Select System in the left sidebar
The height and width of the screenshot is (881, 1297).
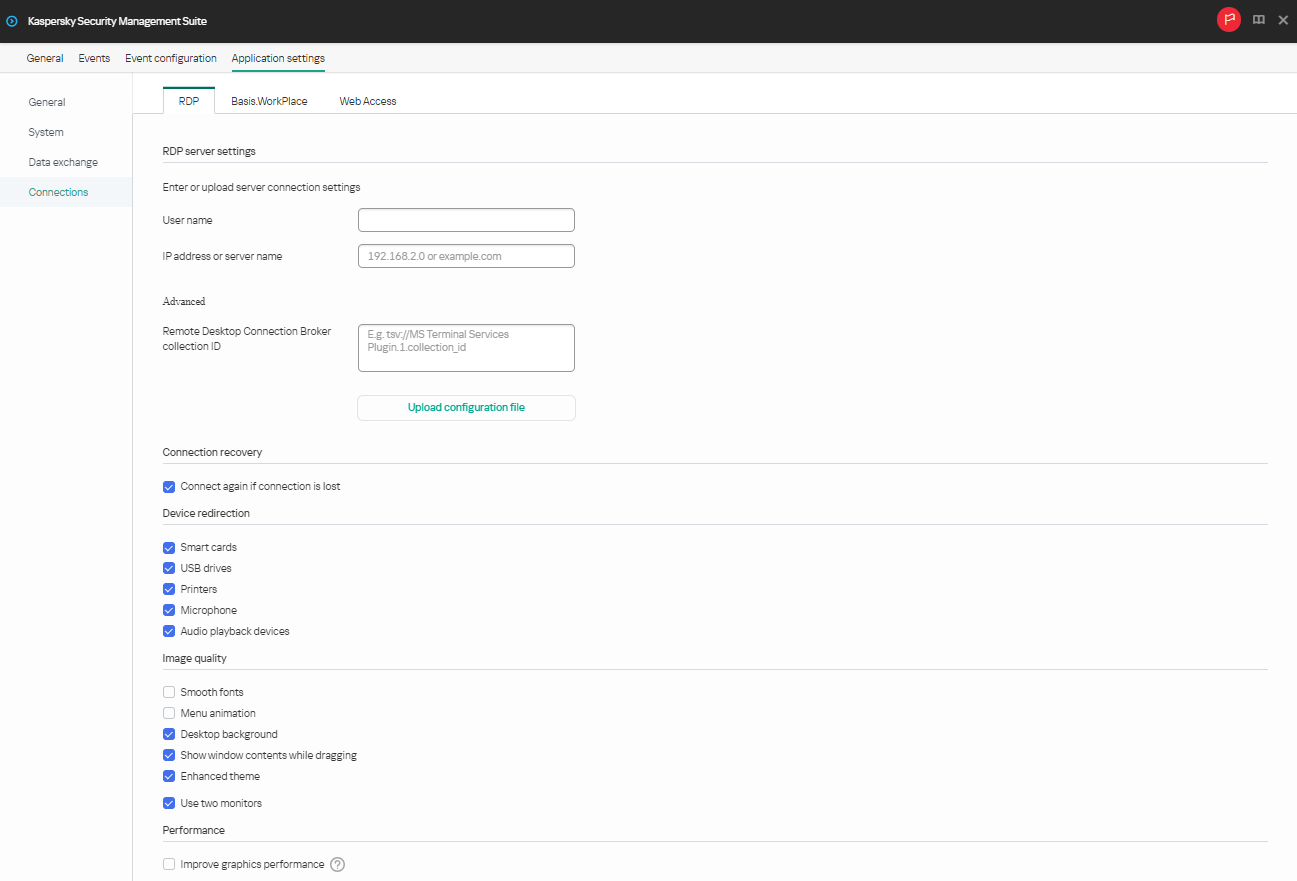pos(45,131)
